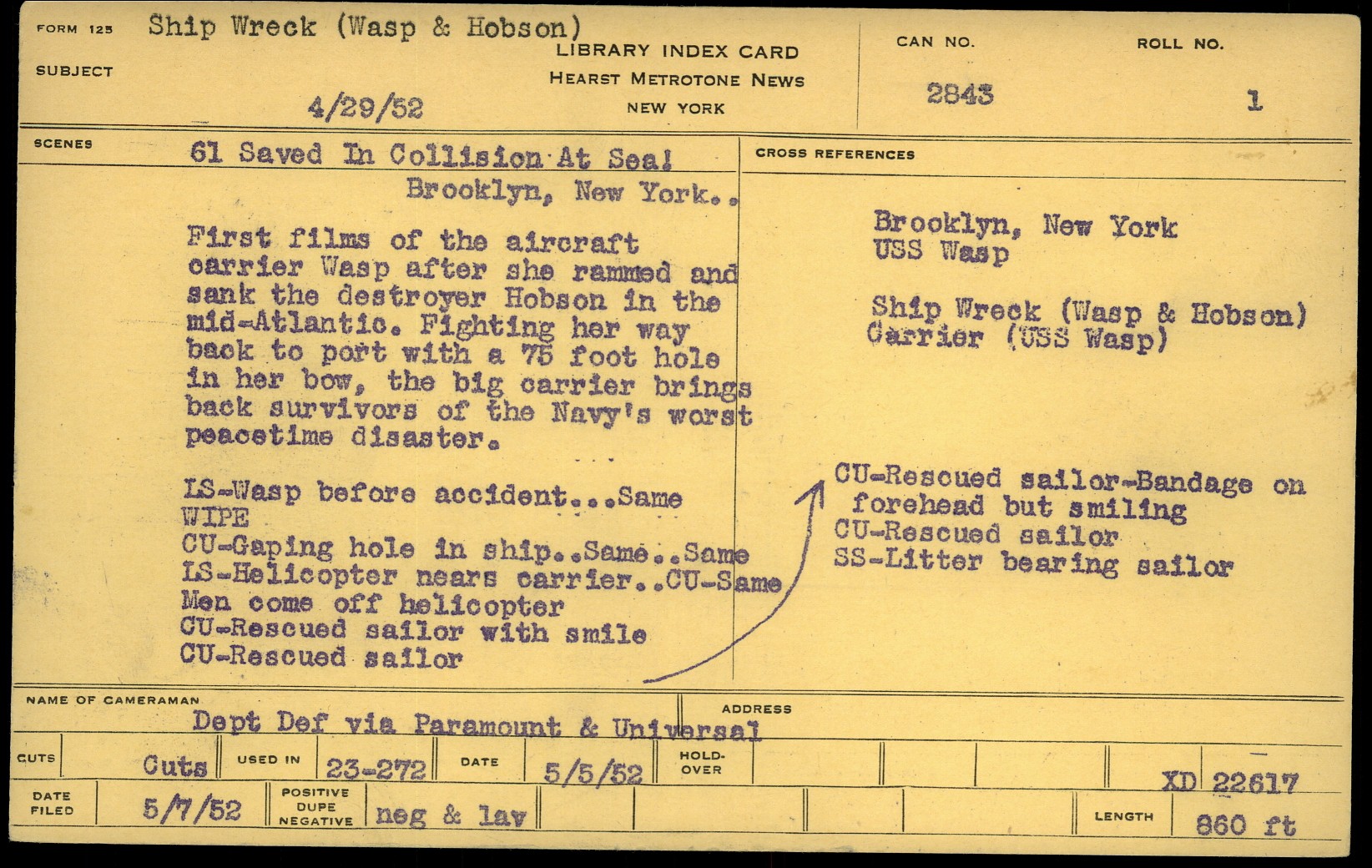The image size is (1372, 868).
Task: Select headline "61 Saved In Collision At Sea!"
Action: tap(431, 156)
